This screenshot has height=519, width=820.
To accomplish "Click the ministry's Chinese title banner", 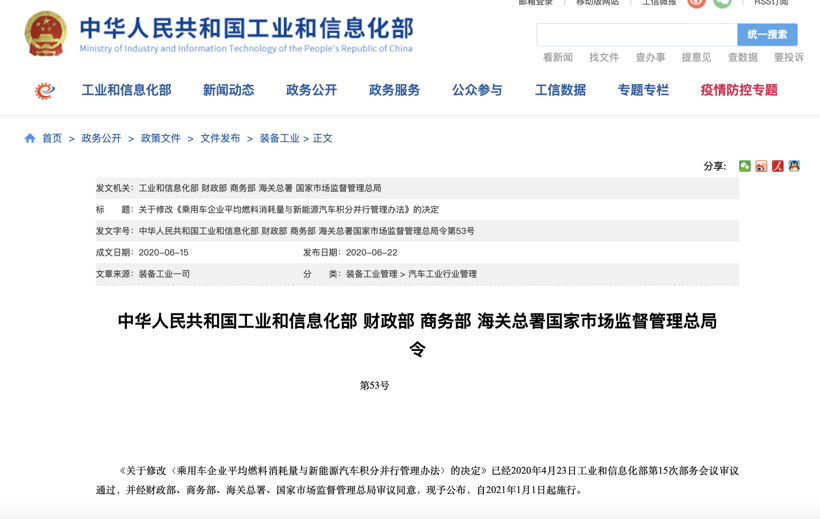I will tap(247, 28).
